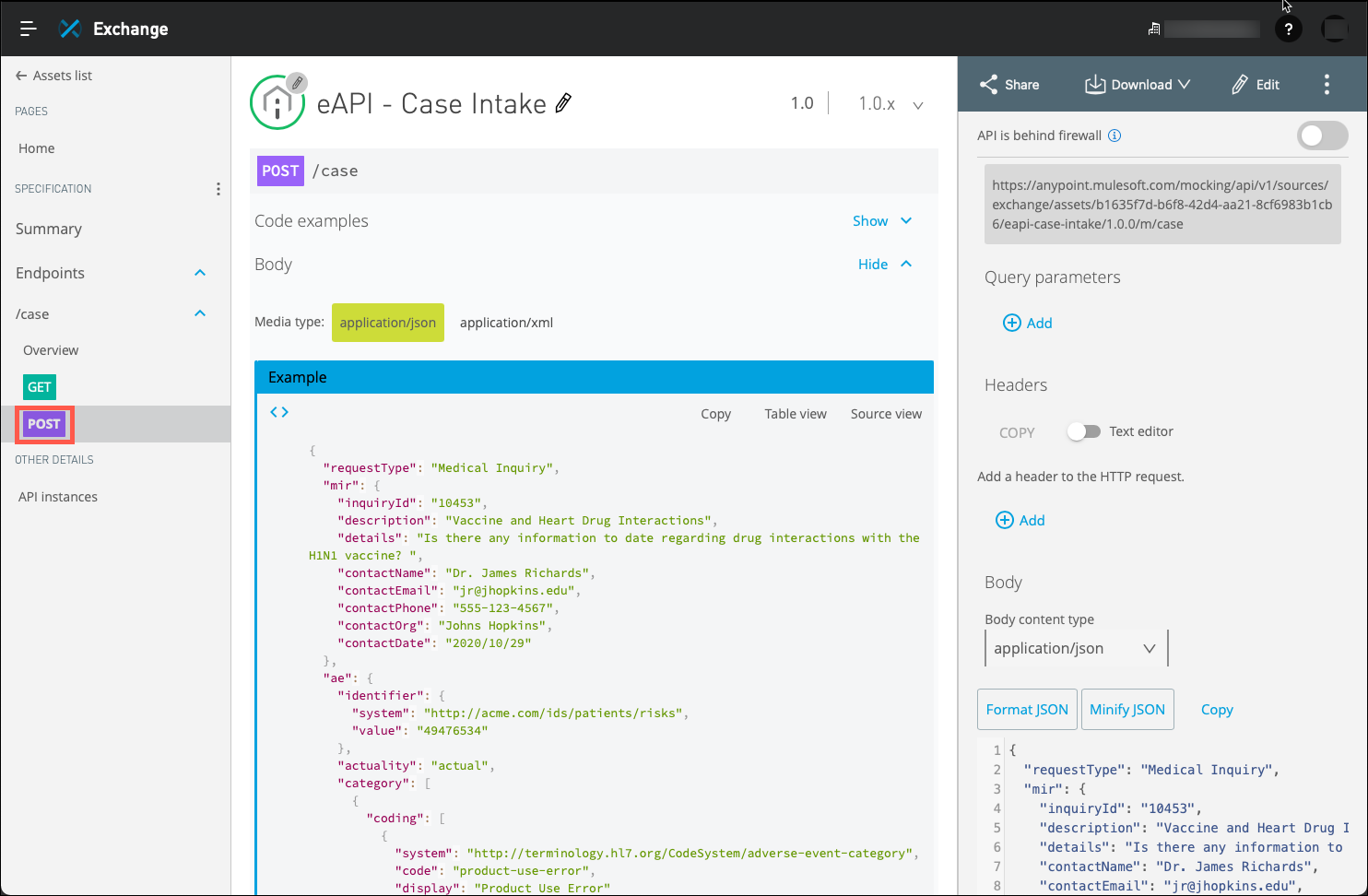The height and width of the screenshot is (896, 1368).
Task: Click the code brackets toggle icon
Action: point(279,412)
